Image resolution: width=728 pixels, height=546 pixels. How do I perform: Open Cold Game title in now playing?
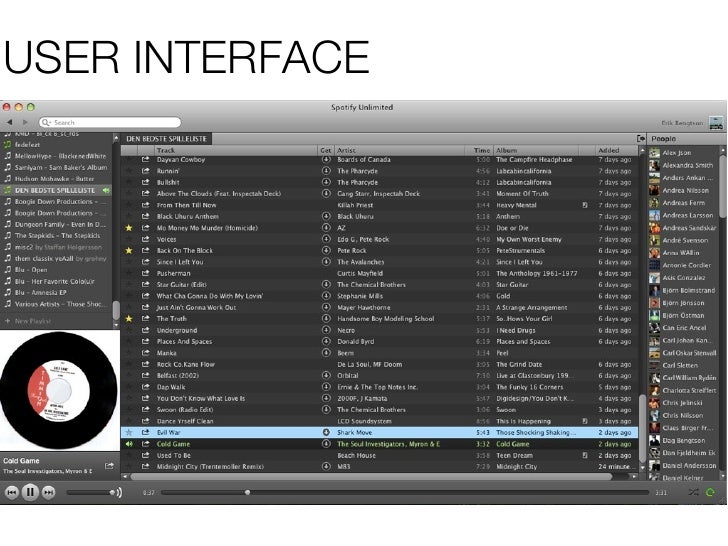tap(21, 461)
